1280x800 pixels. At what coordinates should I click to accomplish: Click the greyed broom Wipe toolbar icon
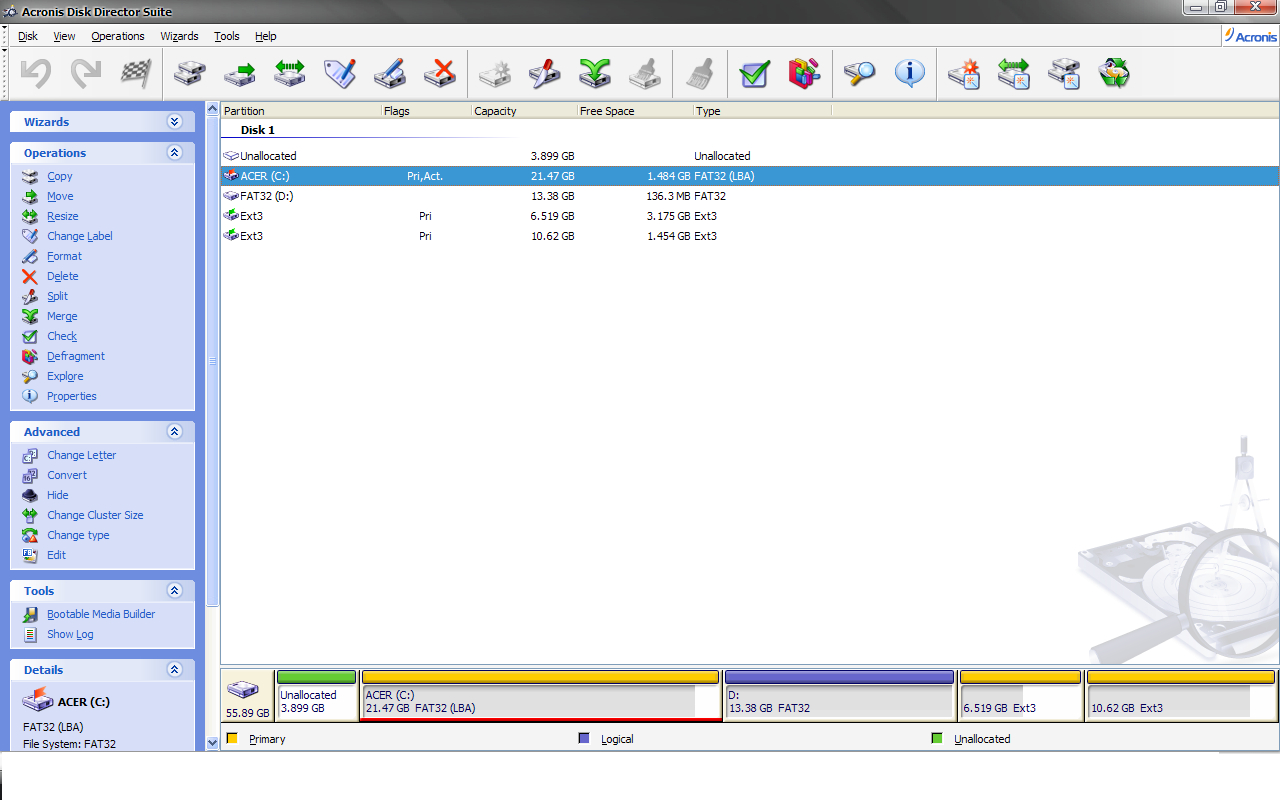click(645, 73)
